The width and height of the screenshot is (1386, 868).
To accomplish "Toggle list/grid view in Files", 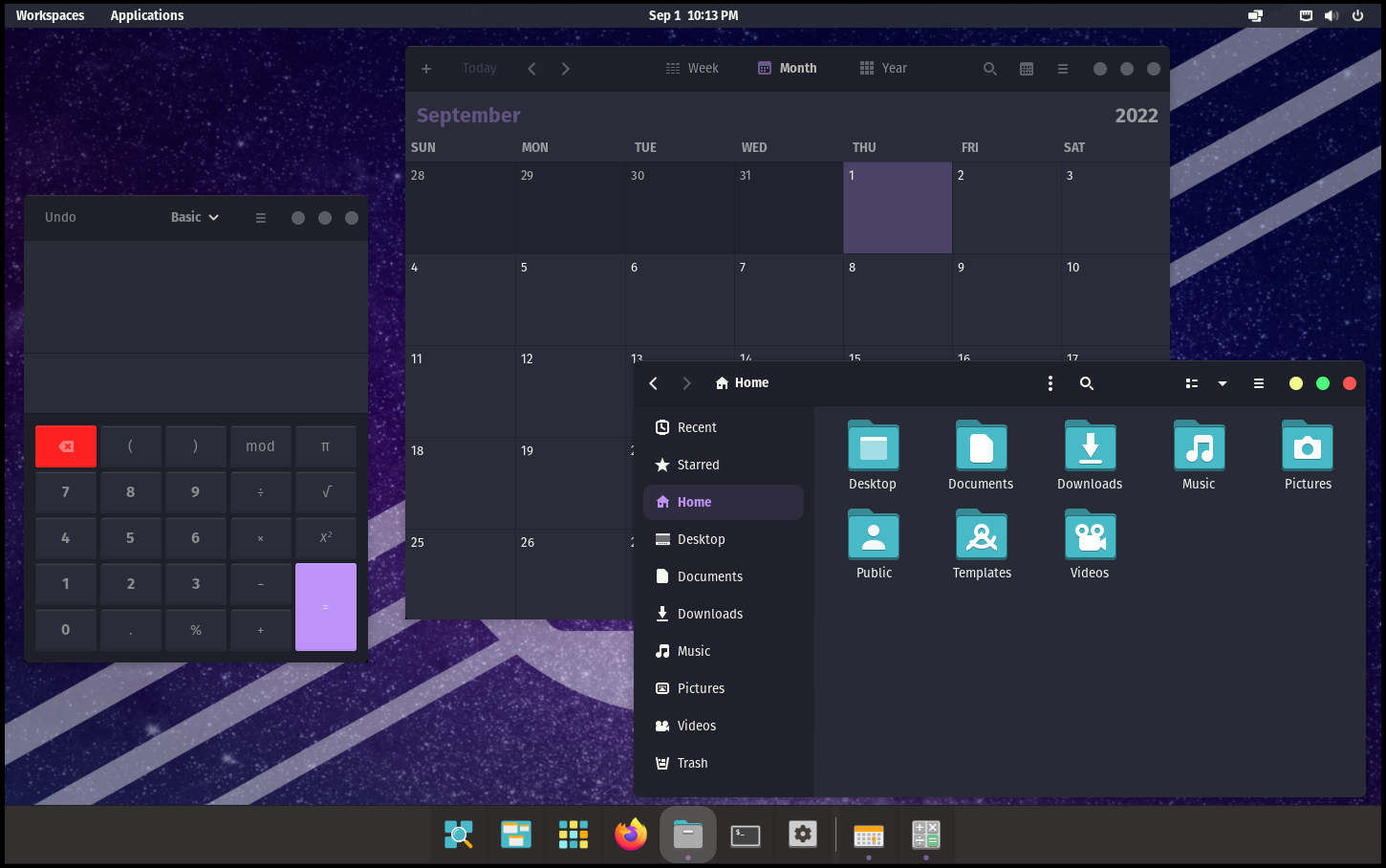I will 1191,383.
